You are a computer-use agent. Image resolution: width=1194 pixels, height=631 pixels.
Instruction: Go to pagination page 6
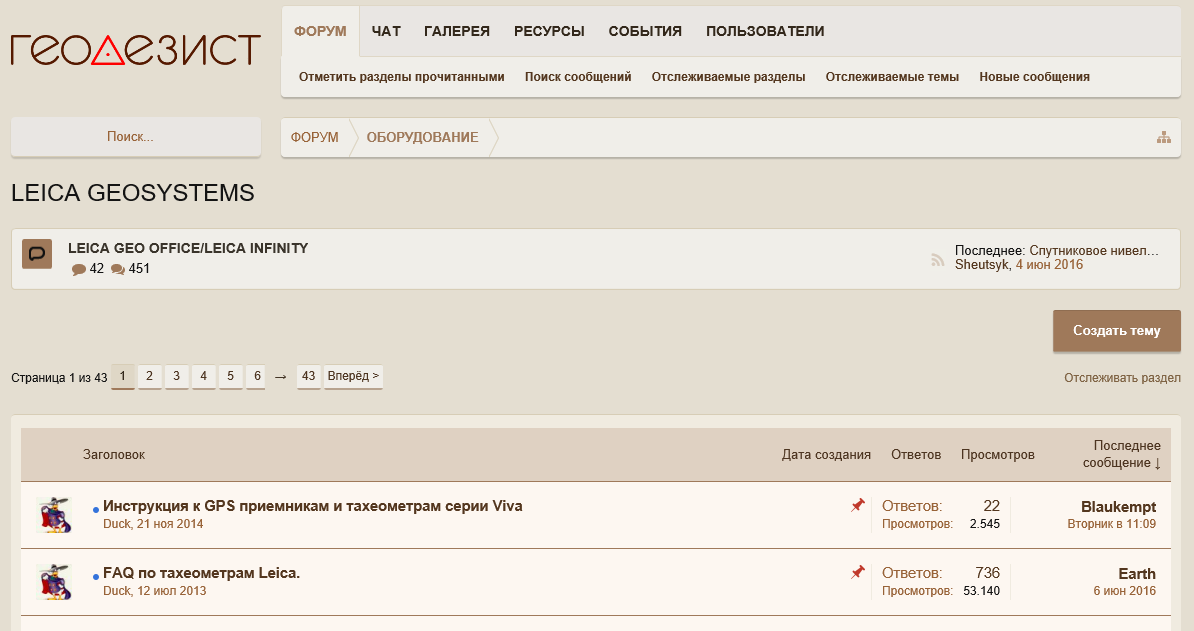point(257,376)
